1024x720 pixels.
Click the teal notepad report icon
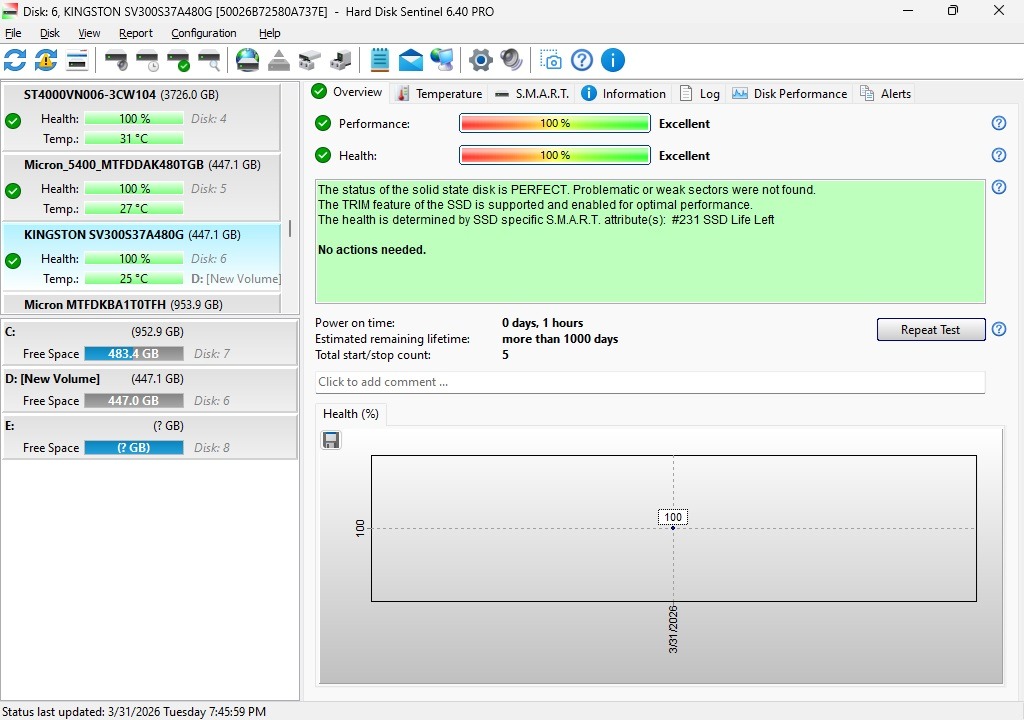click(379, 60)
